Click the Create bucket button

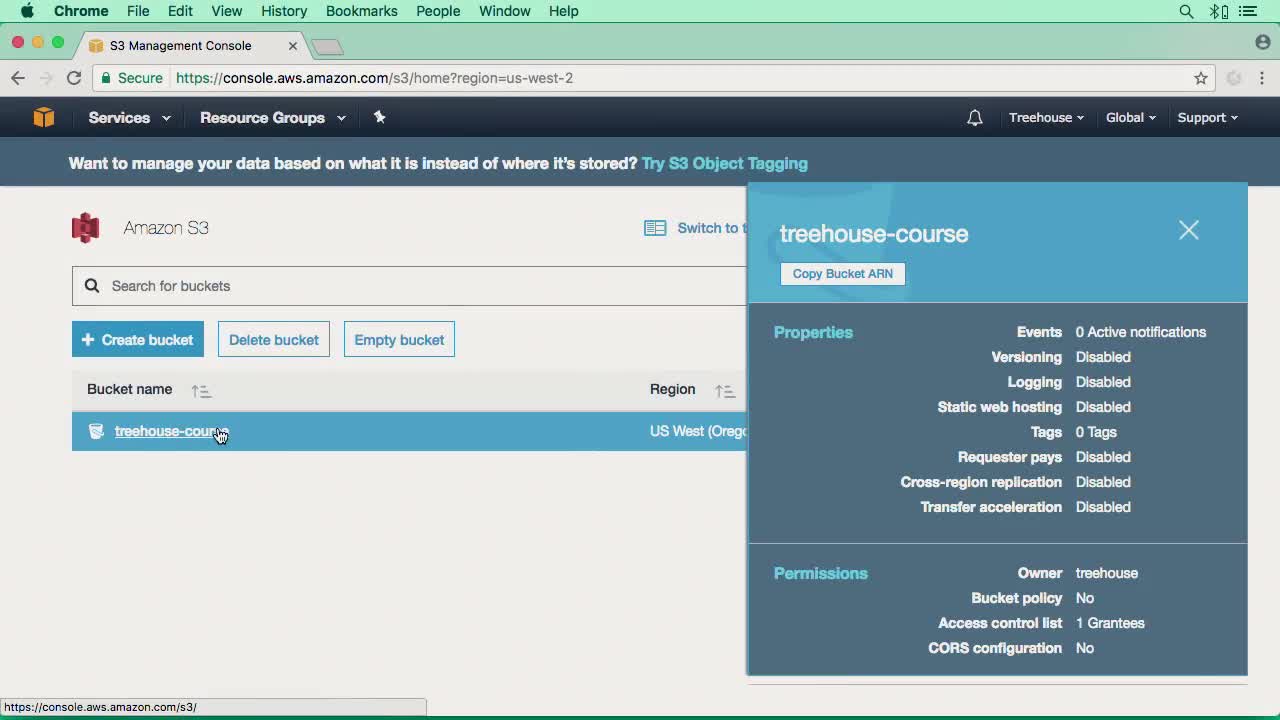[x=138, y=340]
